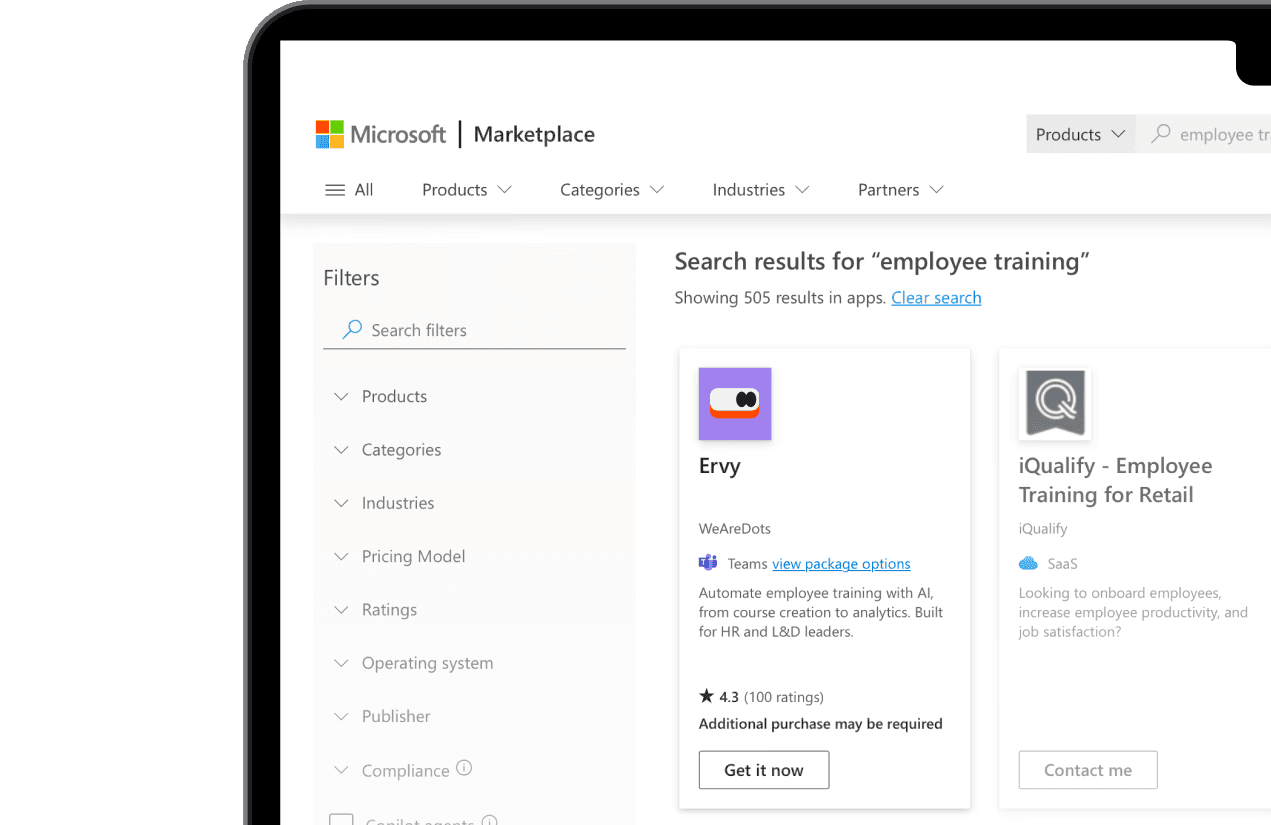Open the Categories navigation menu
Viewport: 1271px width, 825px height.
tap(612, 190)
